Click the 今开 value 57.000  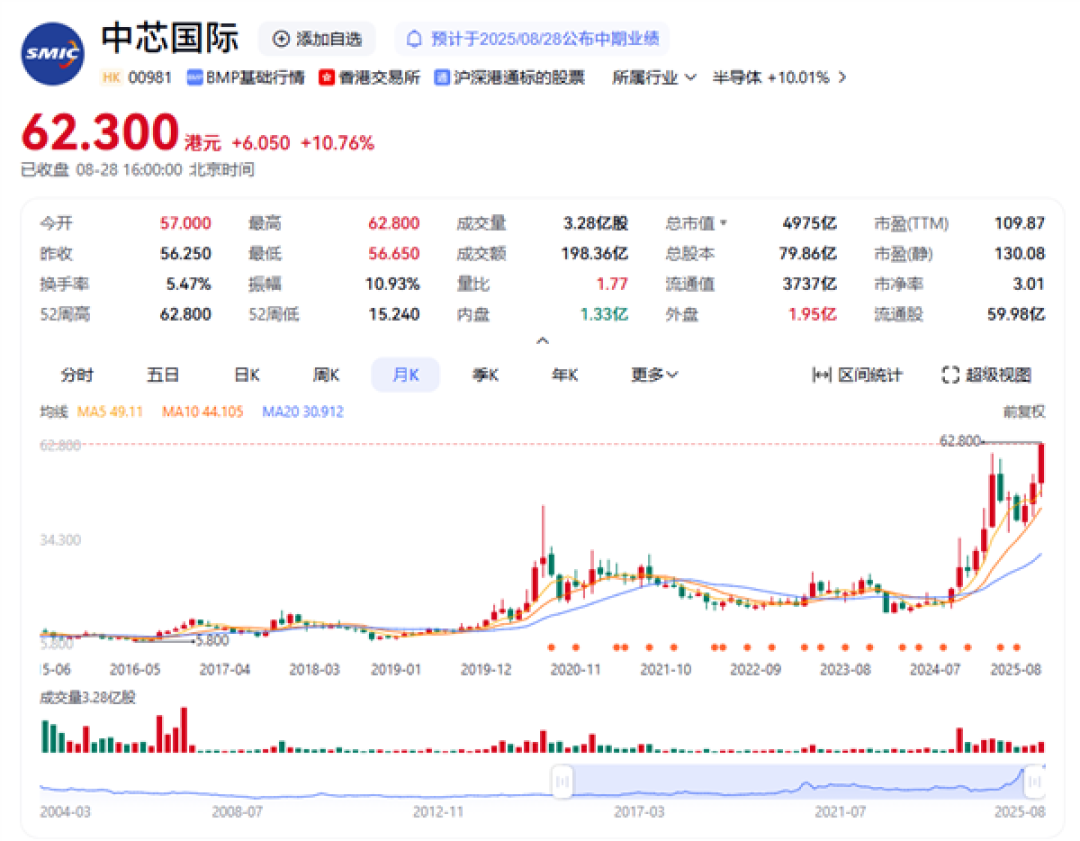pyautogui.click(x=185, y=223)
